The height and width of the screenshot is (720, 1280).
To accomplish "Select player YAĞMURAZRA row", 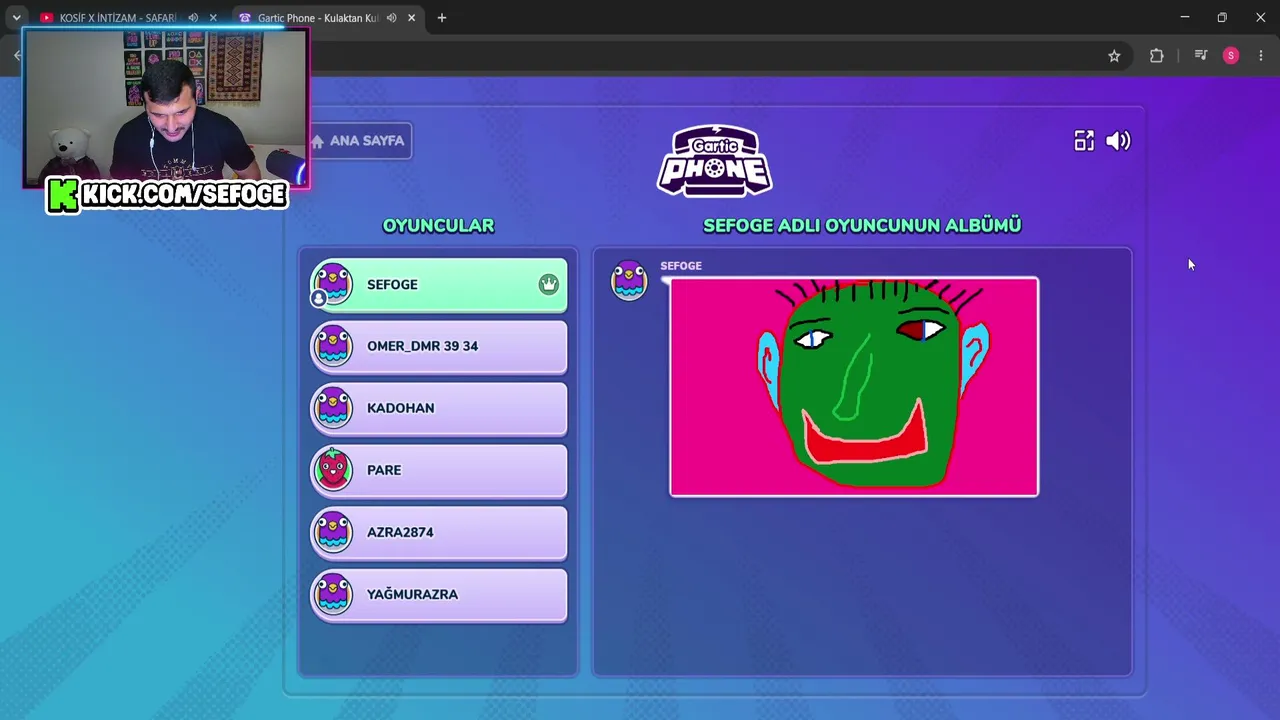I will [x=438, y=595].
